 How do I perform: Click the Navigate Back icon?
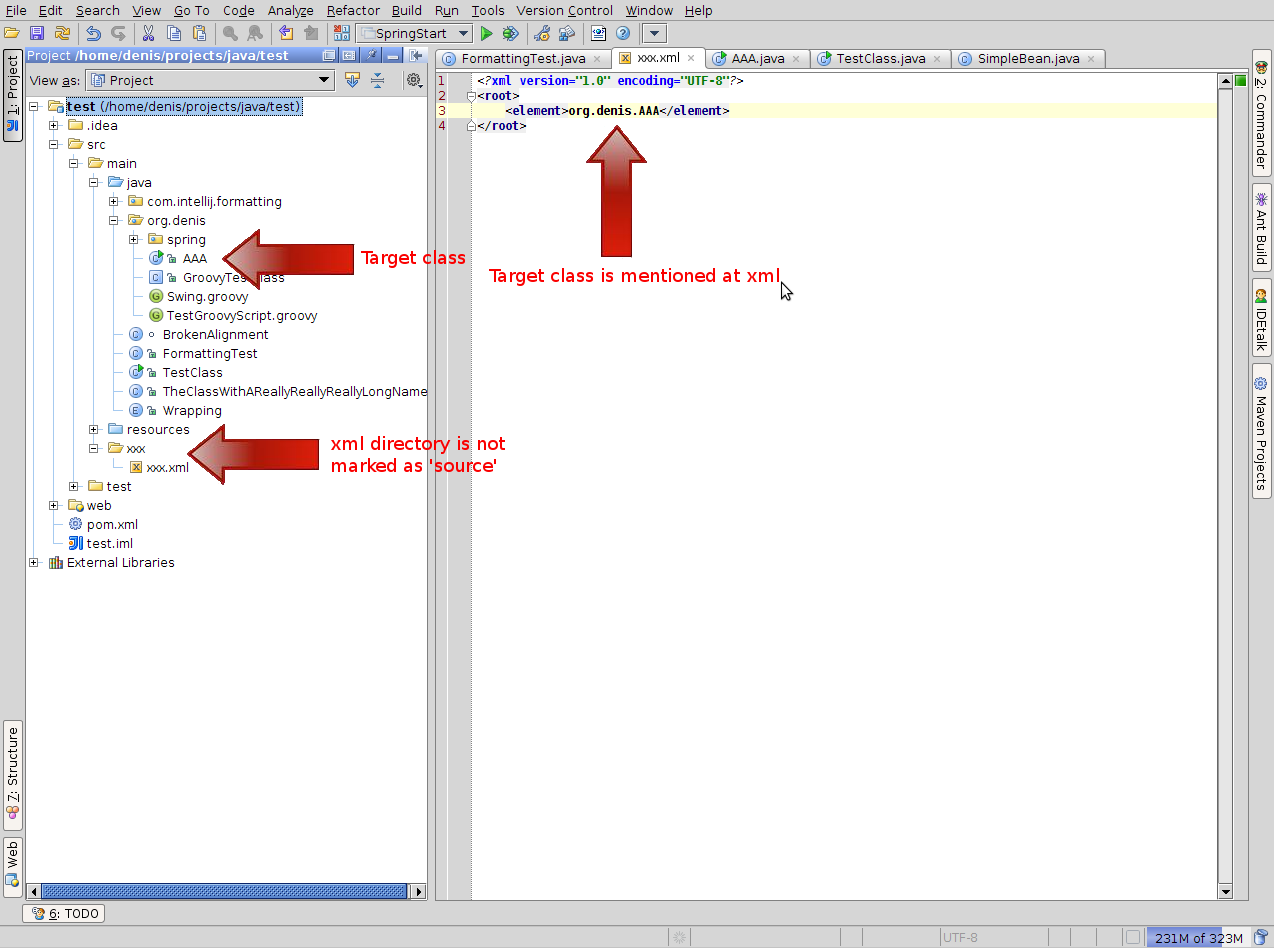click(x=286, y=33)
